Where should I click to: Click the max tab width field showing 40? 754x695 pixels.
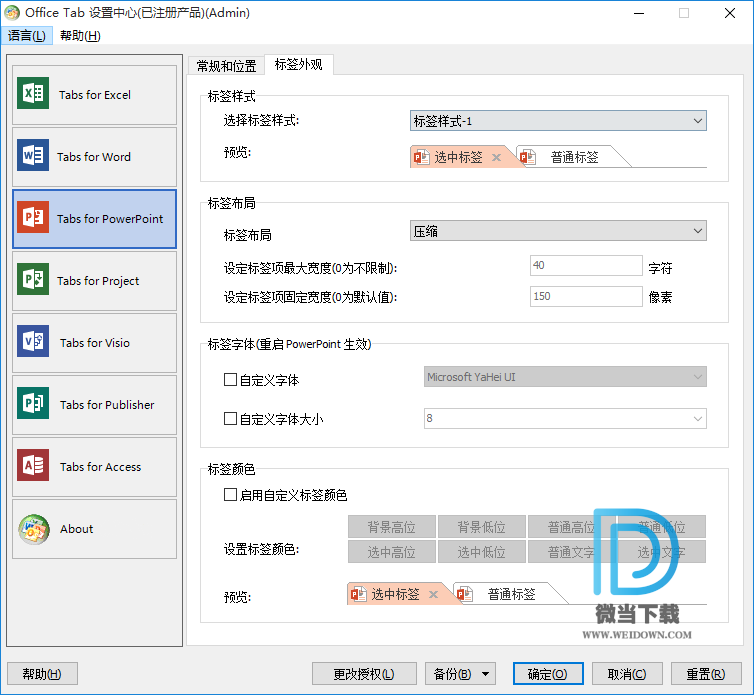(x=586, y=266)
